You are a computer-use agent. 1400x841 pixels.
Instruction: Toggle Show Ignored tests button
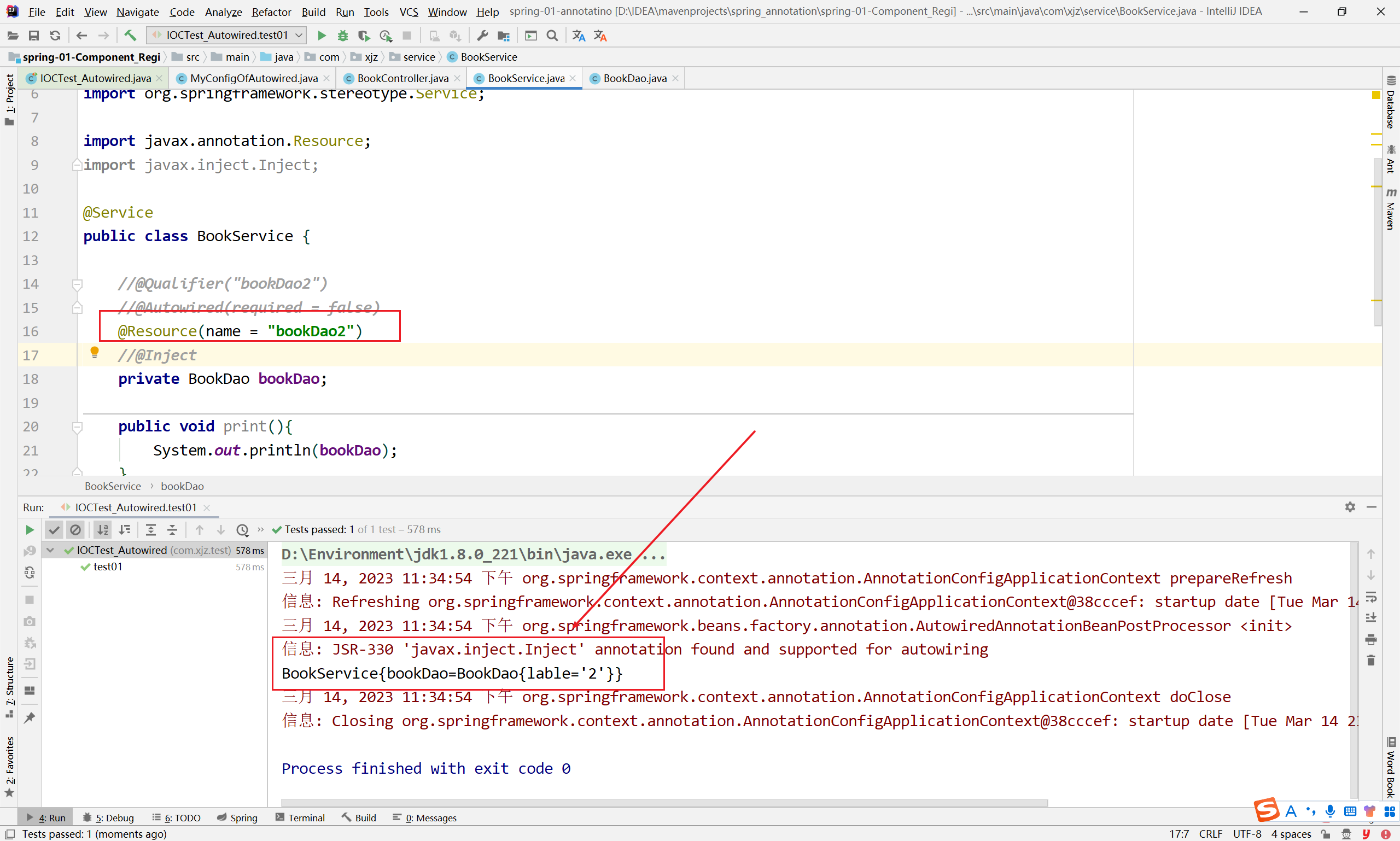pos(75,530)
